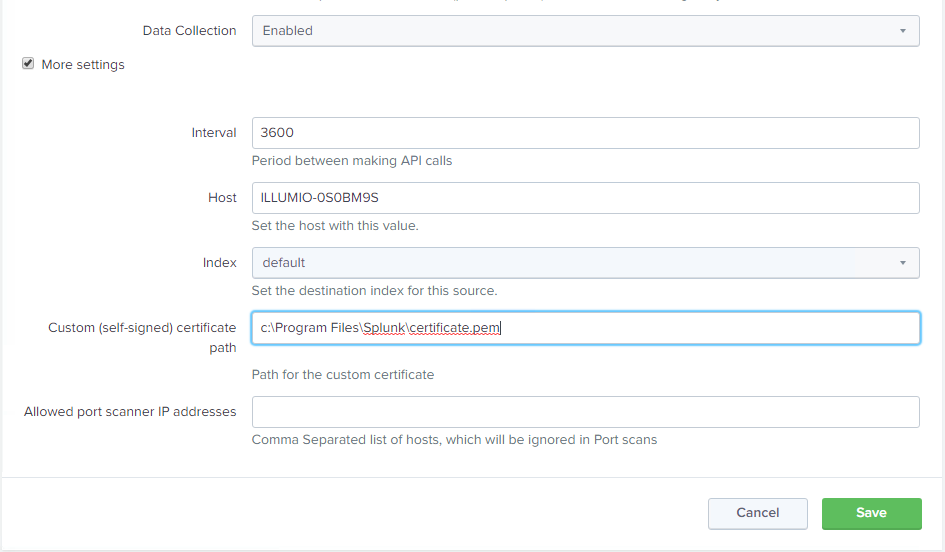
Task: Click the 'More settings' label text
Action: (x=83, y=64)
